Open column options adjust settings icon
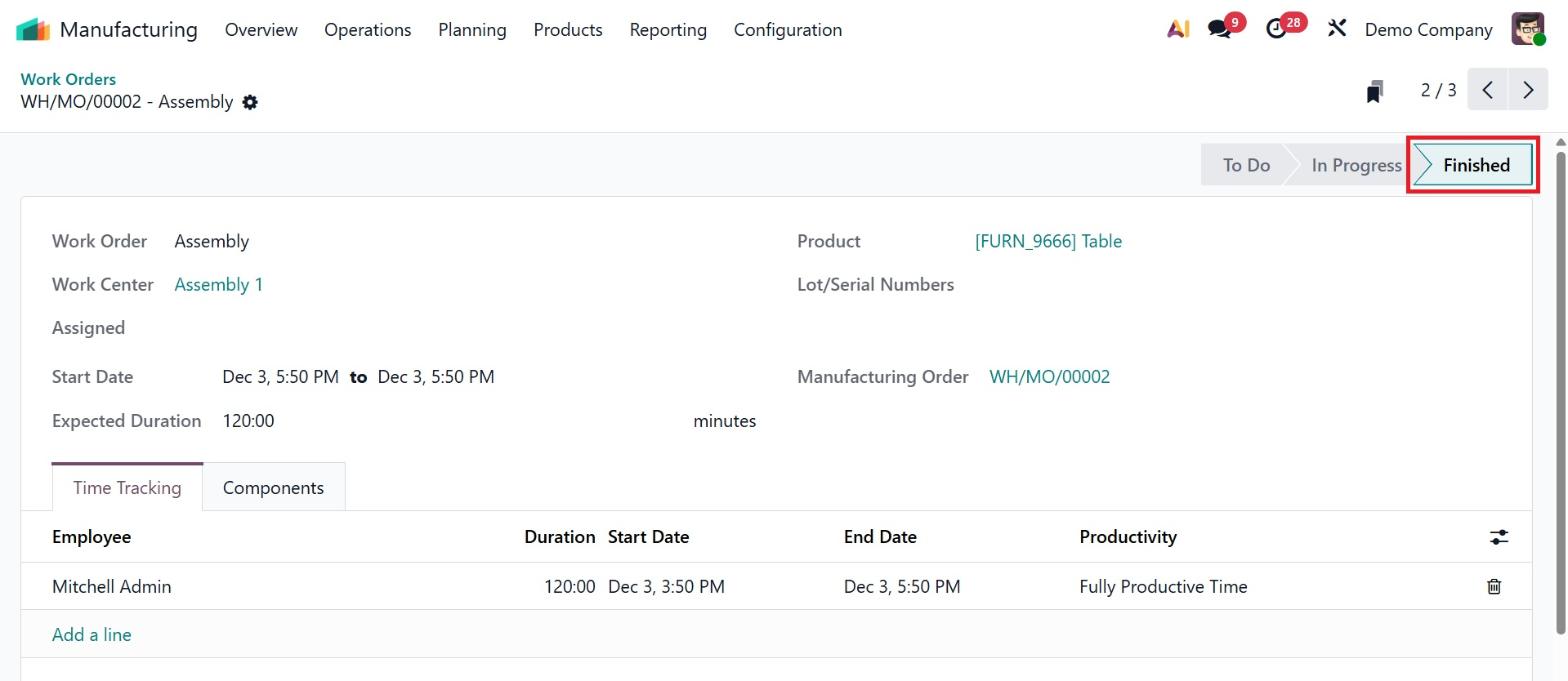The width and height of the screenshot is (1568, 681). click(x=1499, y=537)
